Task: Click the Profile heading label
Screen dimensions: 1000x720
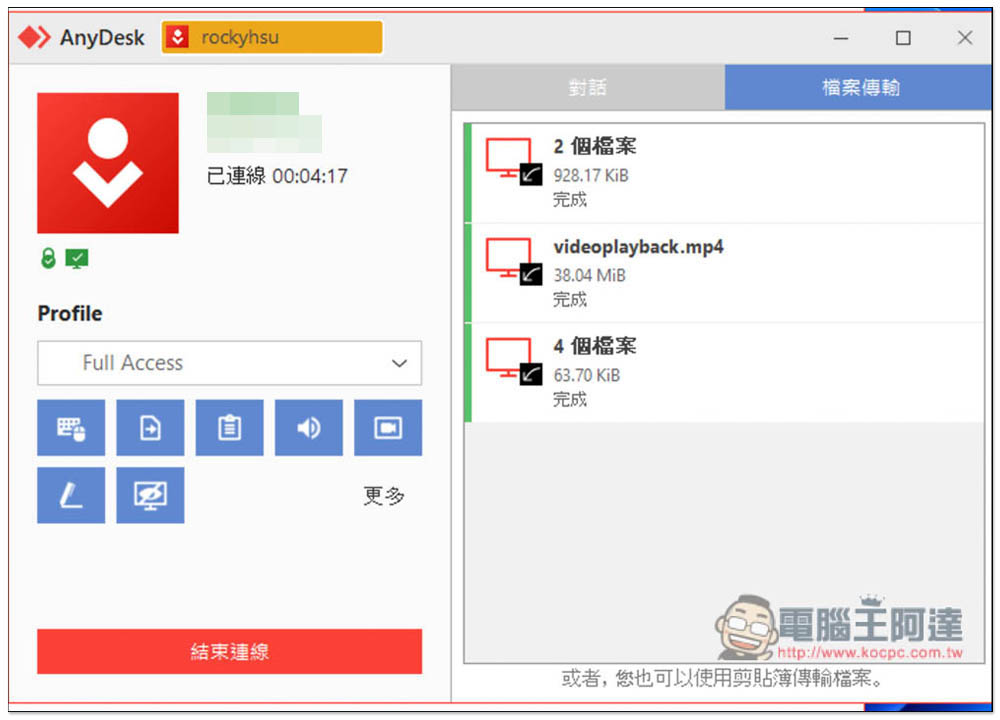Action: tap(70, 314)
